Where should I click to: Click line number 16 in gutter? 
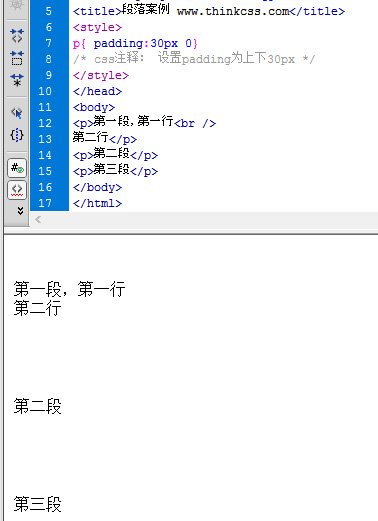[45, 187]
